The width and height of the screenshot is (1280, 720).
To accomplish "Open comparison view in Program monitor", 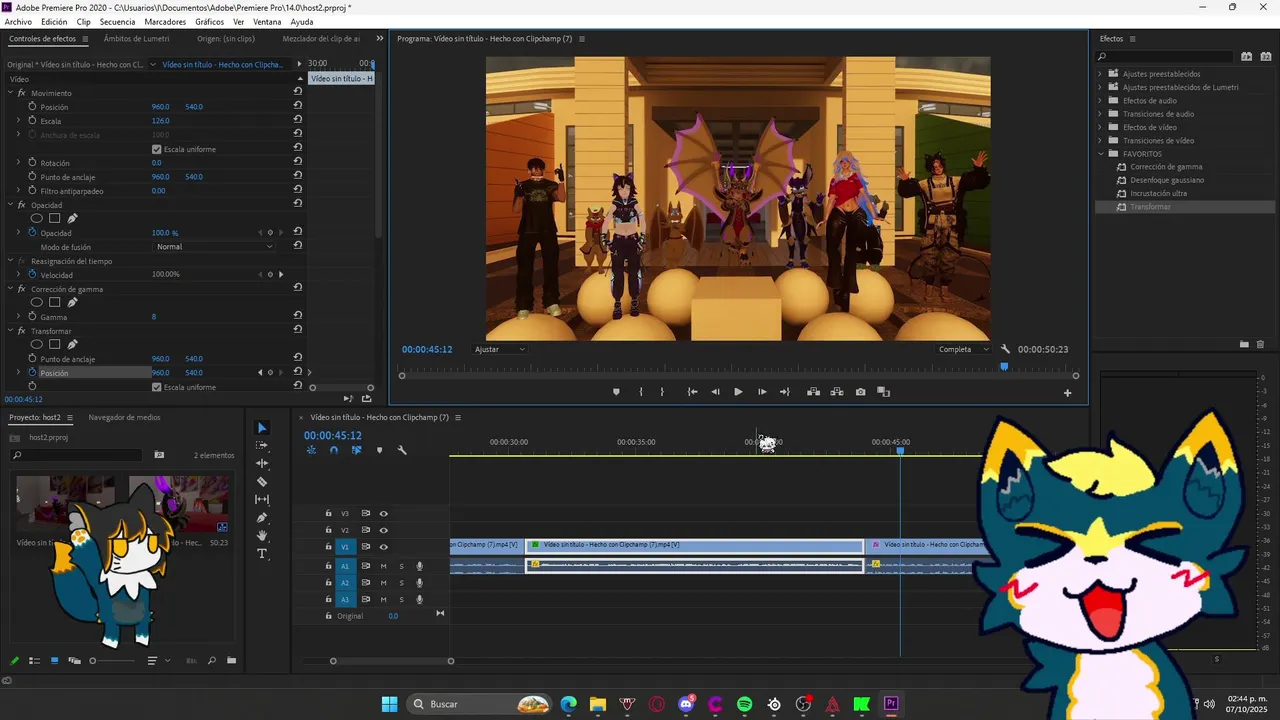I will tap(883, 392).
